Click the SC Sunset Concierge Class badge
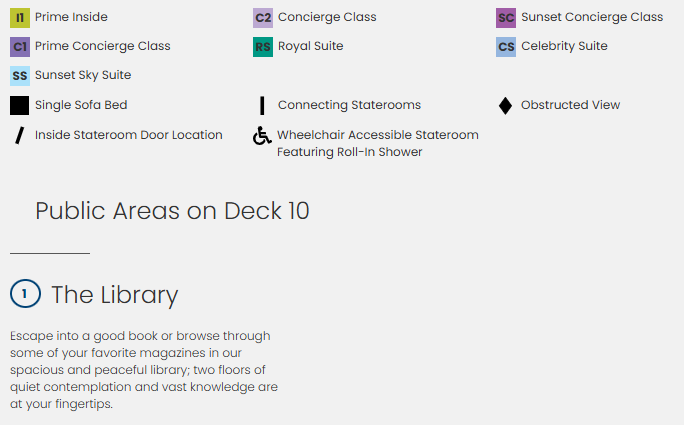 coord(506,17)
